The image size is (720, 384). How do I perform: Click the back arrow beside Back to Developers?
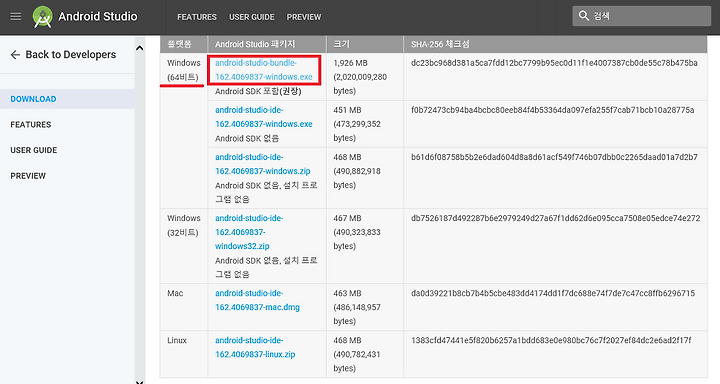(15, 55)
